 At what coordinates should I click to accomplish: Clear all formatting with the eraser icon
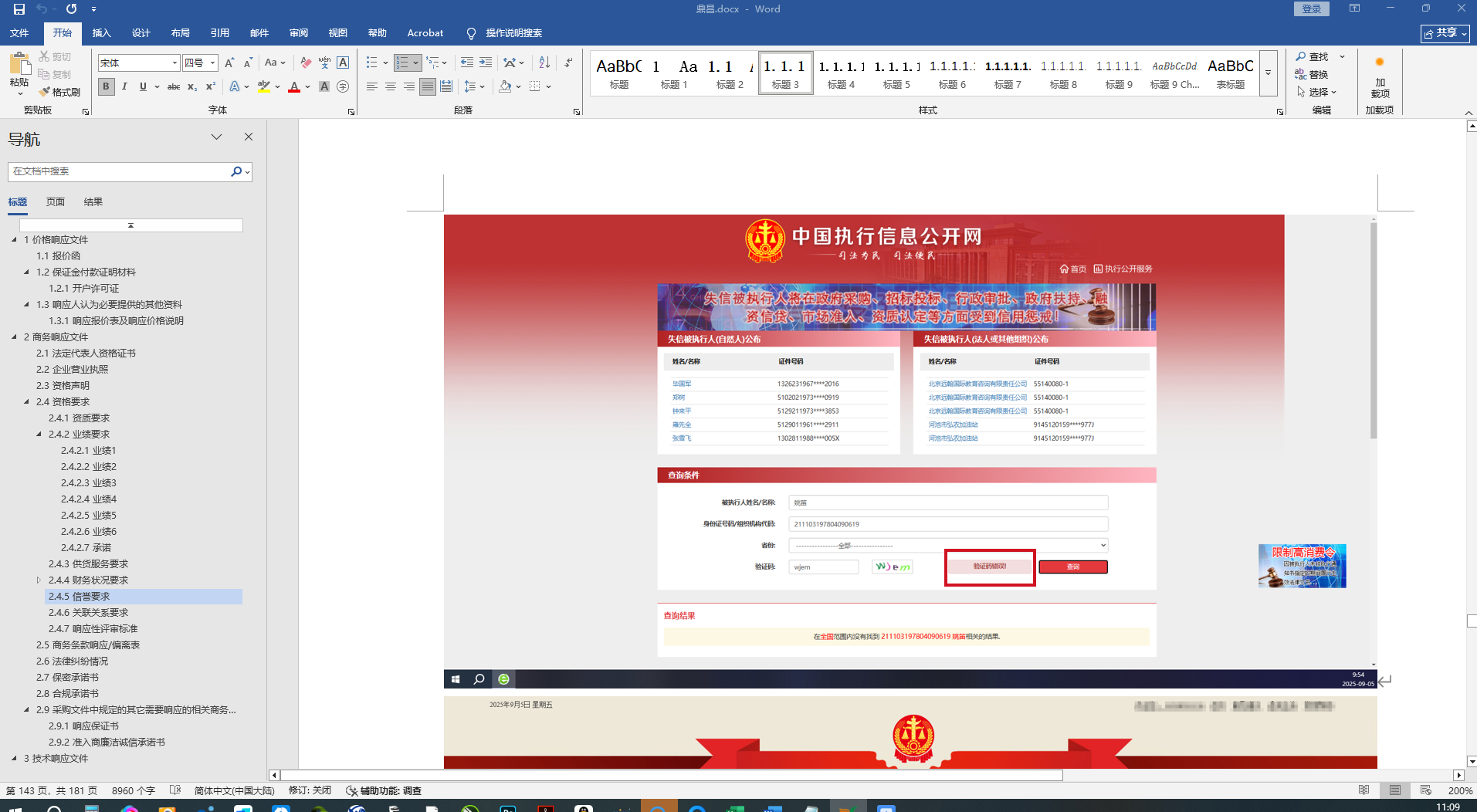click(306, 63)
